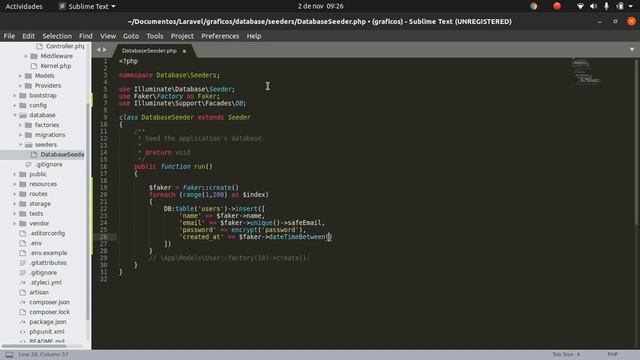Screen dimensions: 640x360
Task: Click Line 26, Column 57 status text
Action: click(43, 354)
